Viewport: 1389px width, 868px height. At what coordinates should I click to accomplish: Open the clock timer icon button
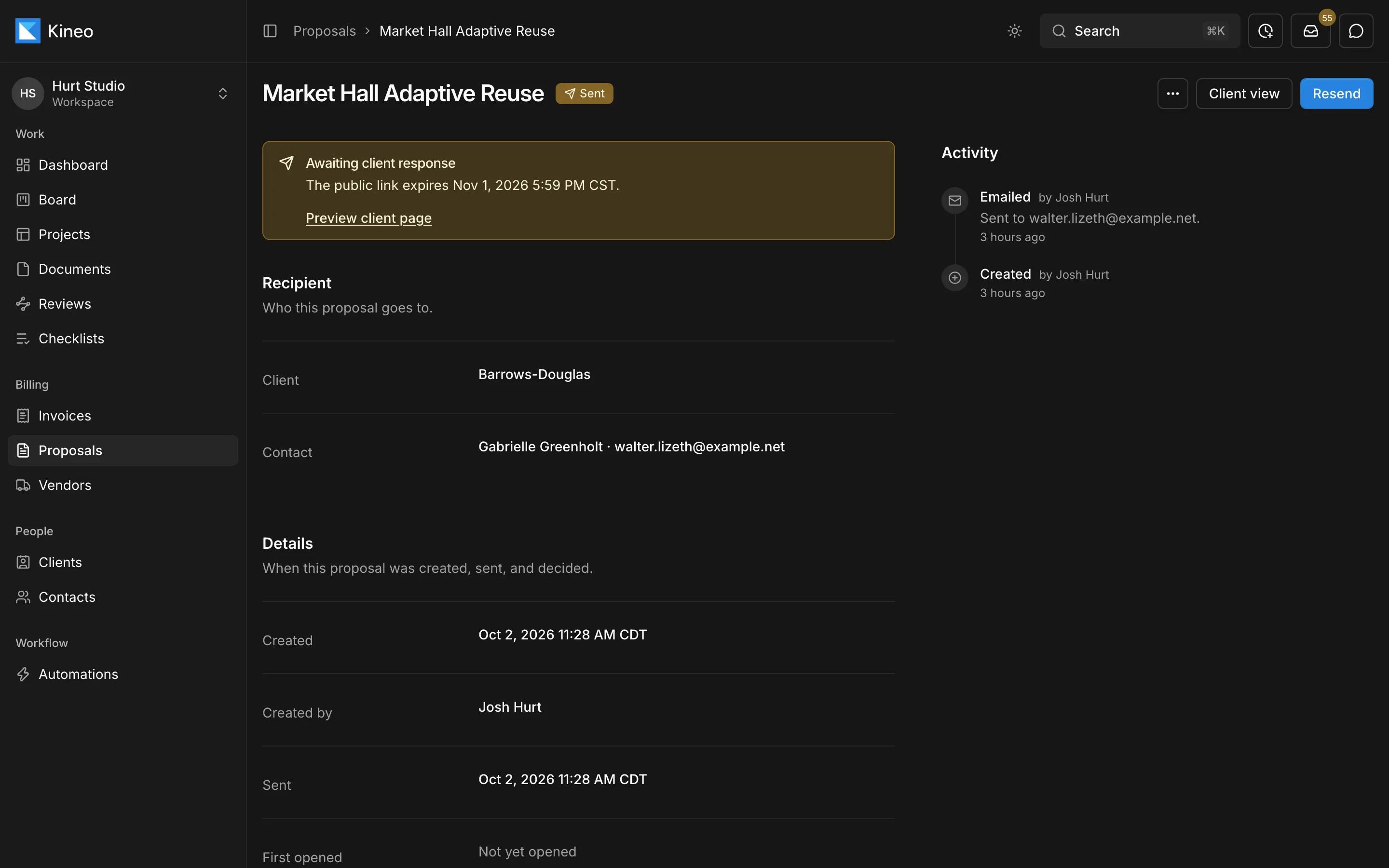click(x=1265, y=31)
